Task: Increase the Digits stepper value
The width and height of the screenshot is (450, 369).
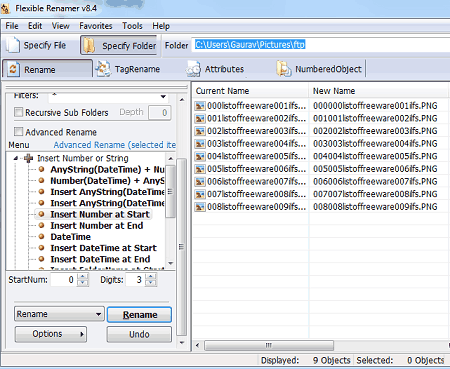Action: coord(151,276)
